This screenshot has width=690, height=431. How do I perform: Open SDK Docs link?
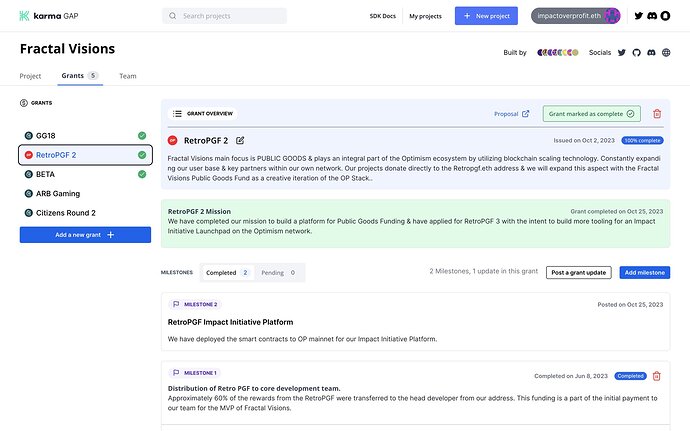click(x=382, y=16)
